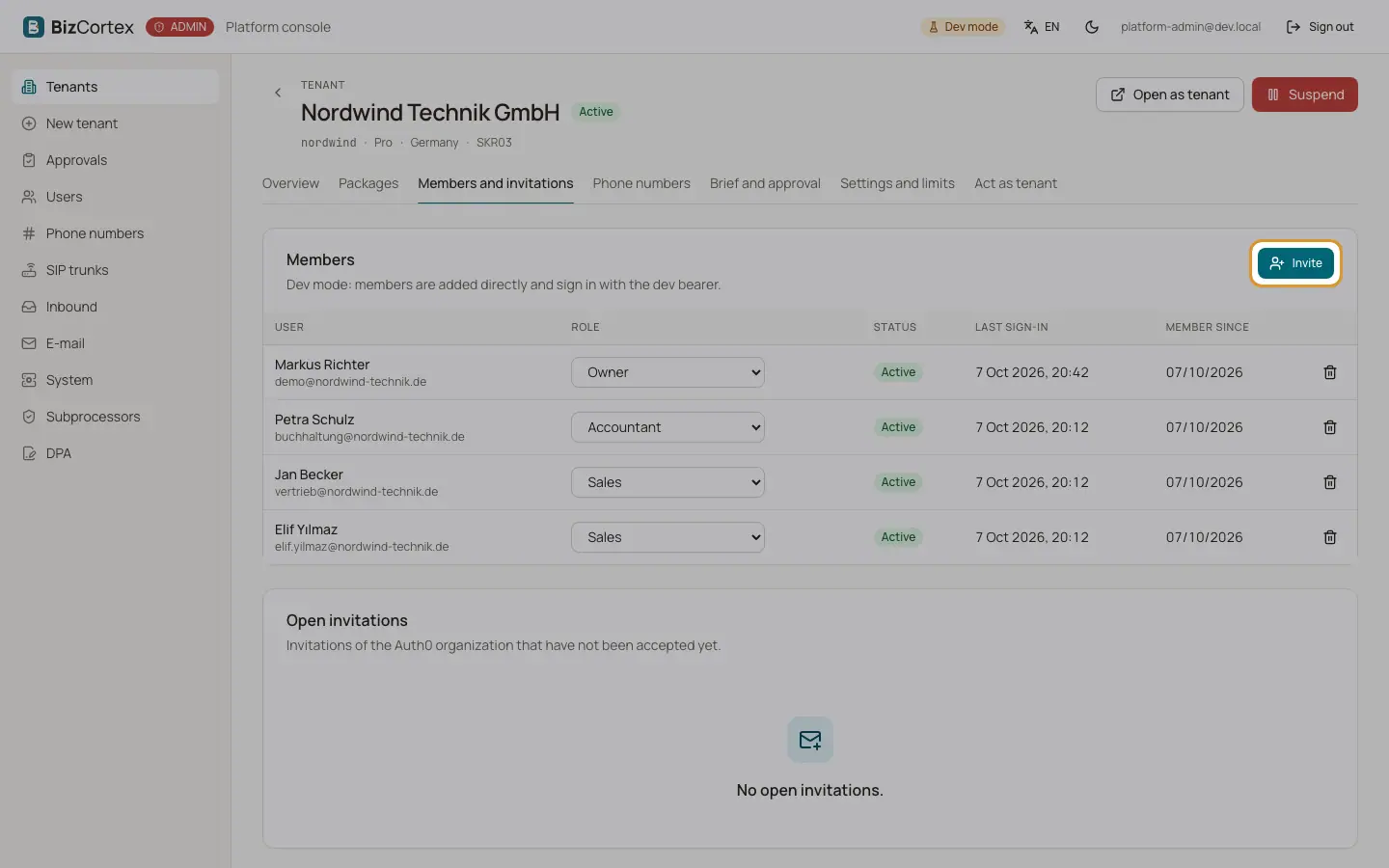
Task: Open Markus Richter's Owner role dropdown
Action: (x=667, y=372)
